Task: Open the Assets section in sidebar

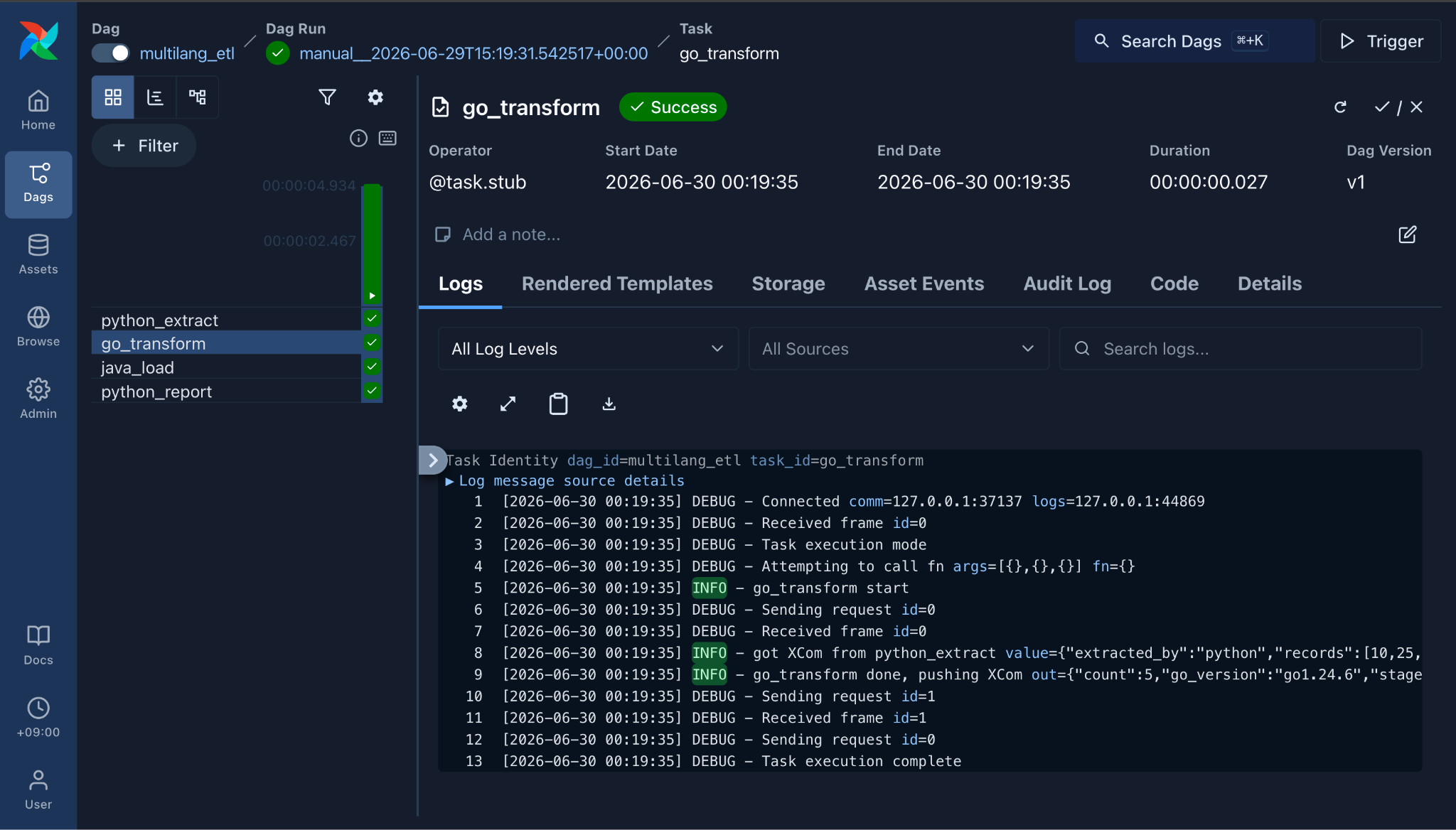Action: click(x=38, y=254)
